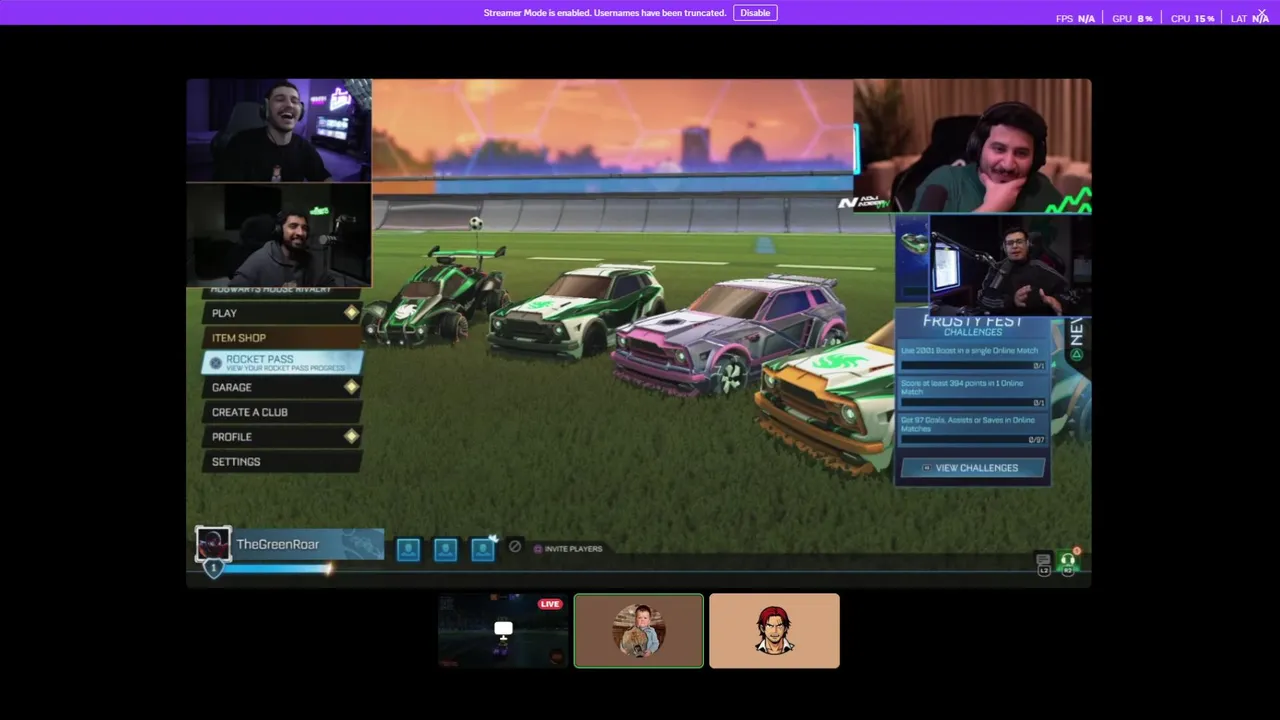The height and width of the screenshot is (720, 1280).
Task: Click Get 97 Goals, Assists or Saves challenge
Action: pyautogui.click(x=973, y=430)
